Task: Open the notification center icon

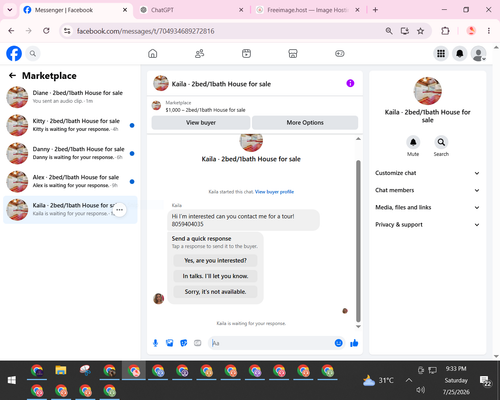Action: pyautogui.click(x=485, y=380)
